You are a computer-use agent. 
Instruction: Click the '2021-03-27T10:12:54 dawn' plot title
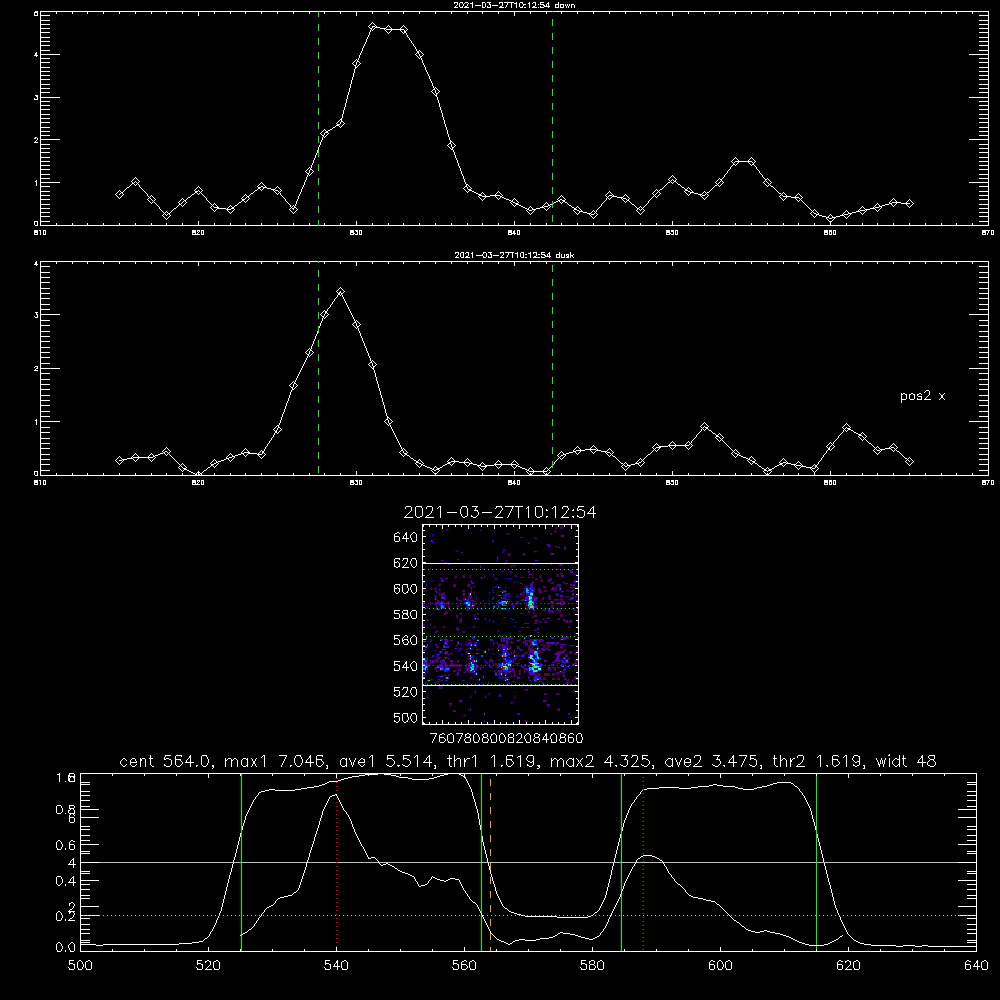[514, 5]
